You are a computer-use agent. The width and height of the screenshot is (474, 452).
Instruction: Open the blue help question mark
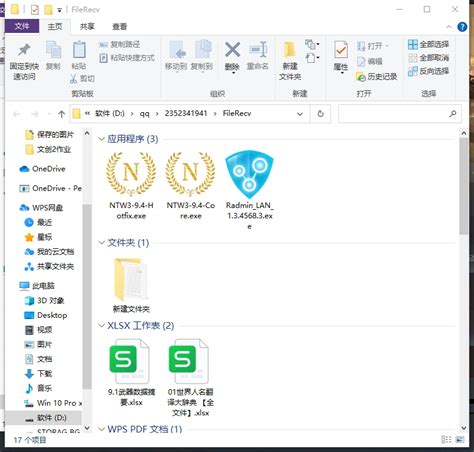point(462,27)
